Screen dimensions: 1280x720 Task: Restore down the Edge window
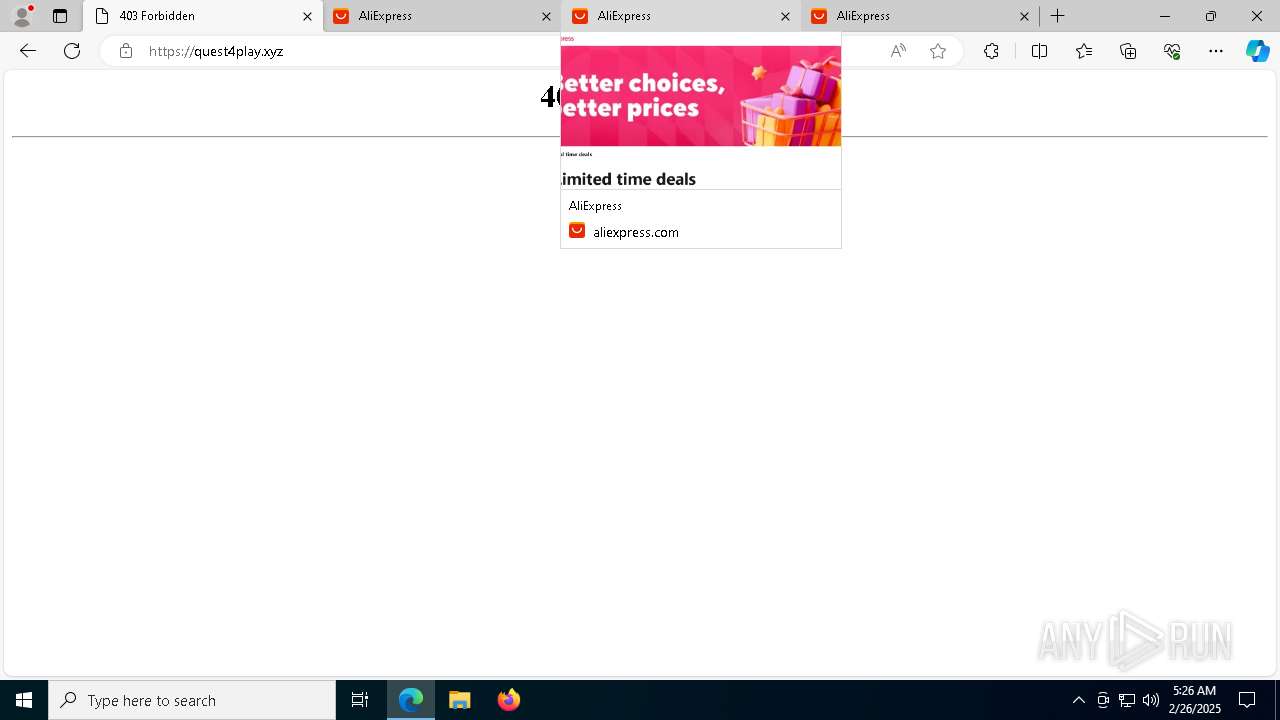[1211, 16]
